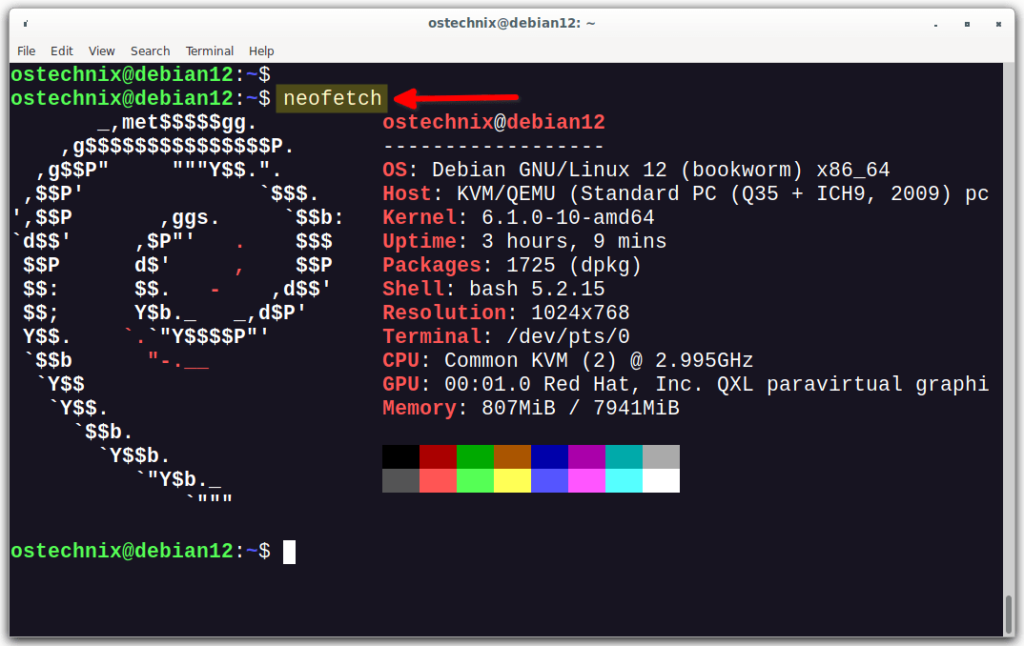Click the blue color swatch

[x=548, y=455]
